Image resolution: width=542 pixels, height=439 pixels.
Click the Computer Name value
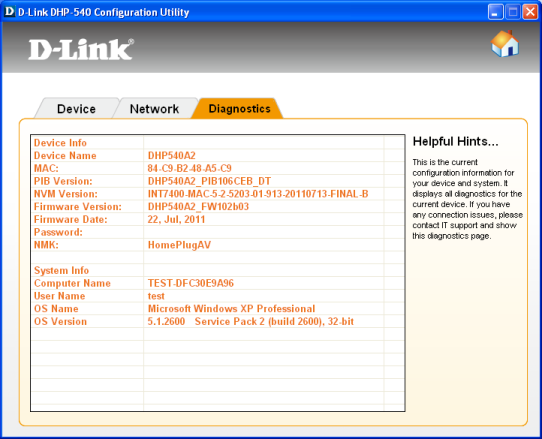(190, 283)
